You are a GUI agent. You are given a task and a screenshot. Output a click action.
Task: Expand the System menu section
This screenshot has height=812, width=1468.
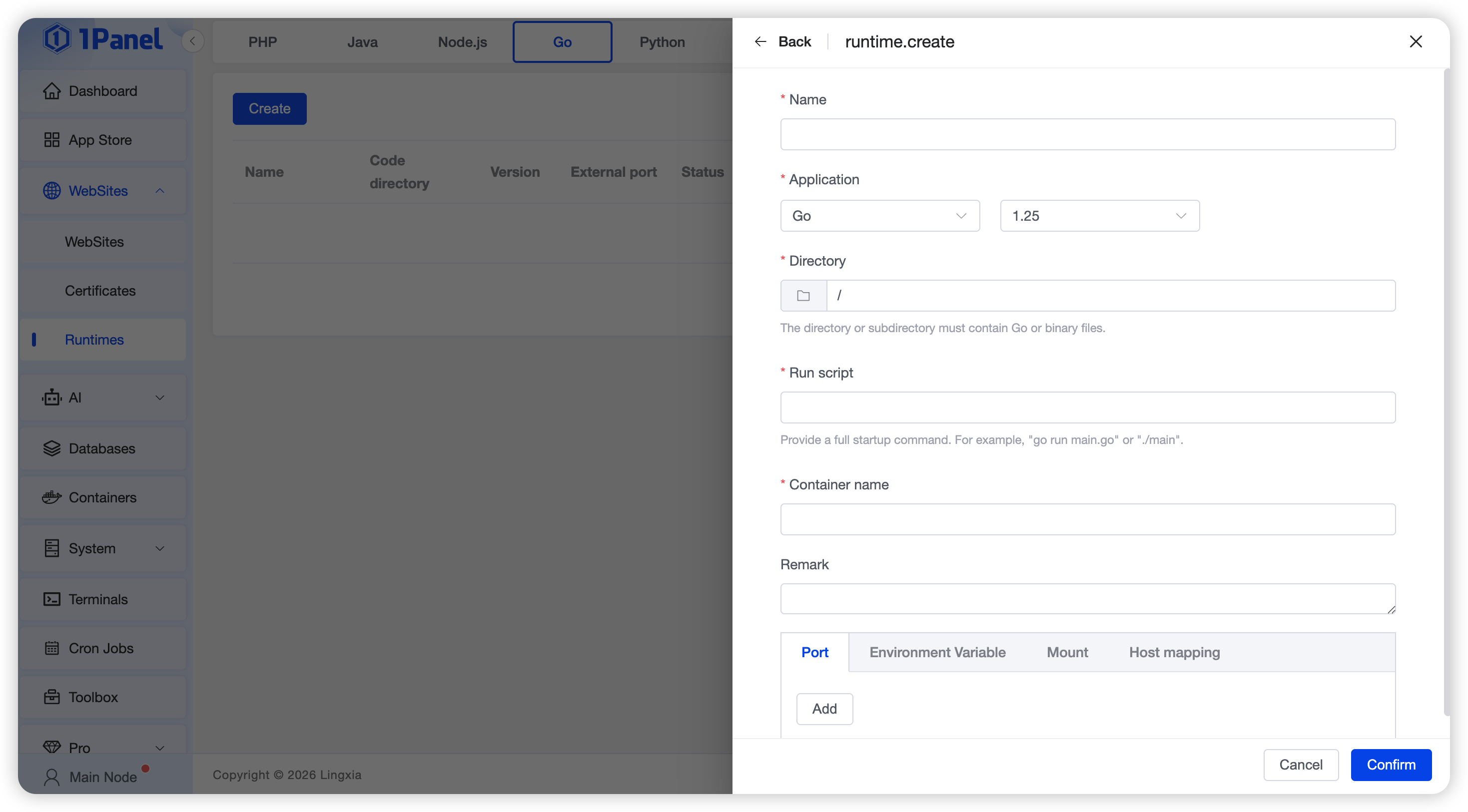[159, 548]
